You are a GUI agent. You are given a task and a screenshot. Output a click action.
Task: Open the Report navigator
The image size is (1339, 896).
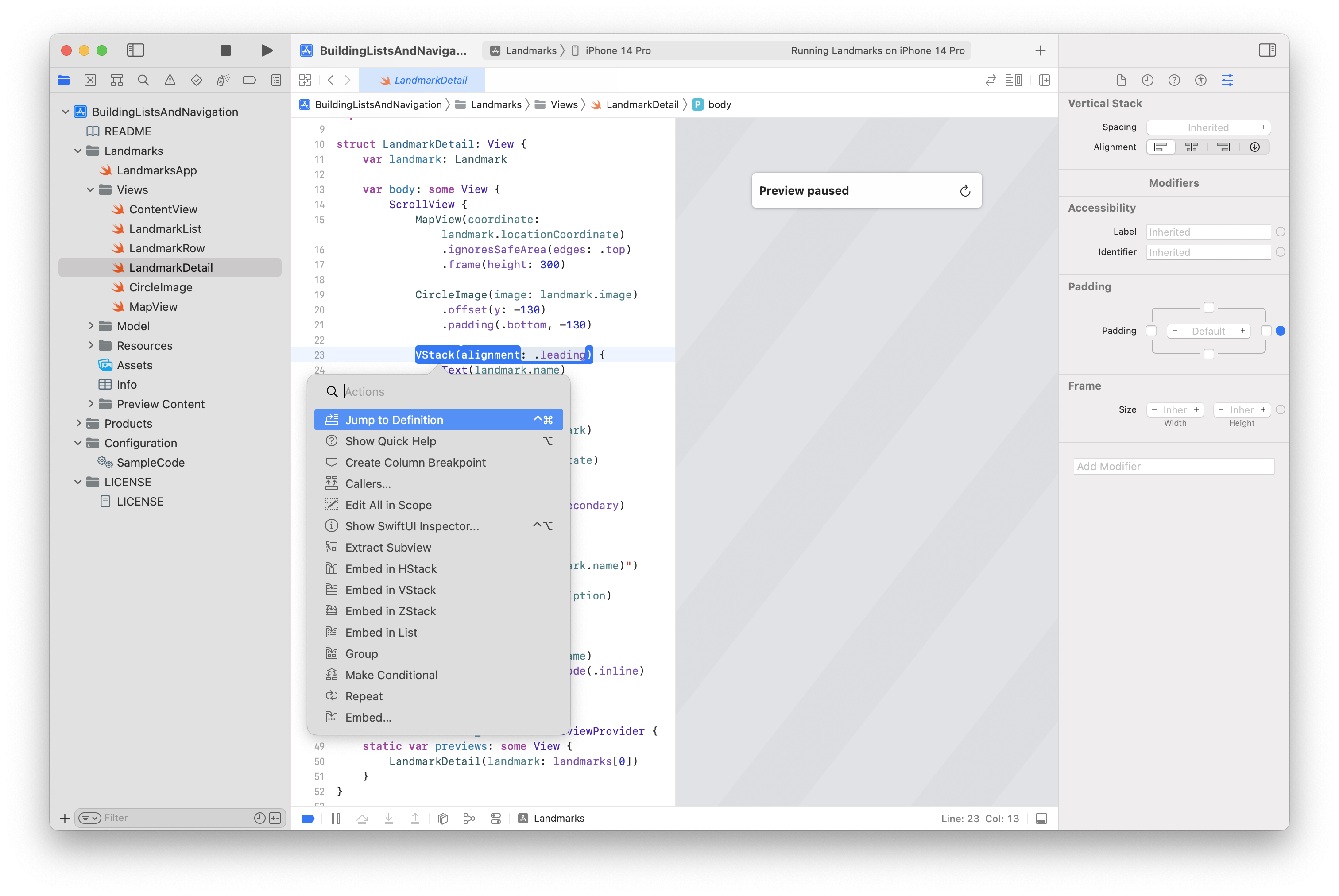click(x=276, y=80)
